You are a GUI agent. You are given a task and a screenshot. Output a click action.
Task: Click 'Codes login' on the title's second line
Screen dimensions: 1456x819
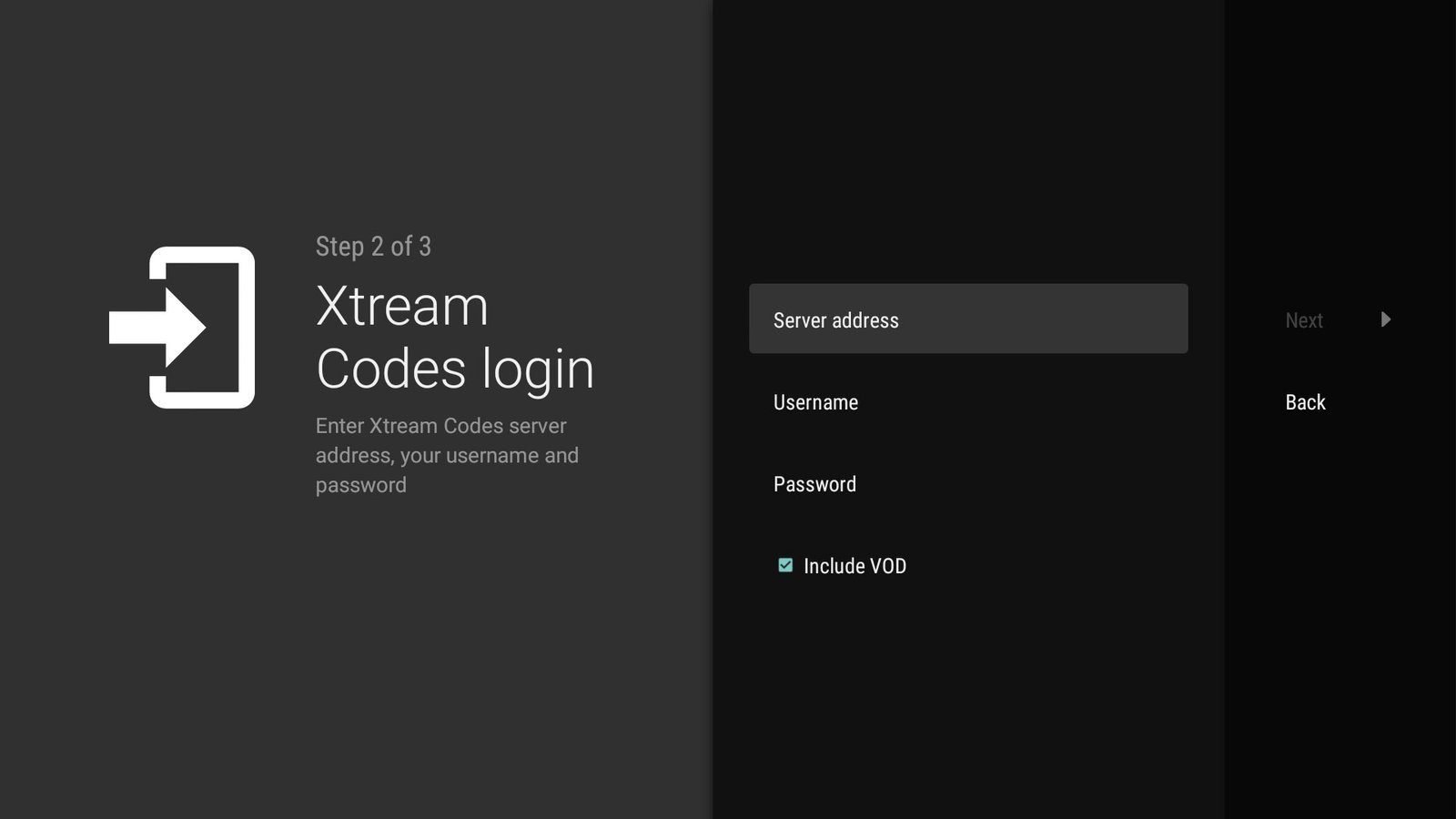tap(454, 369)
